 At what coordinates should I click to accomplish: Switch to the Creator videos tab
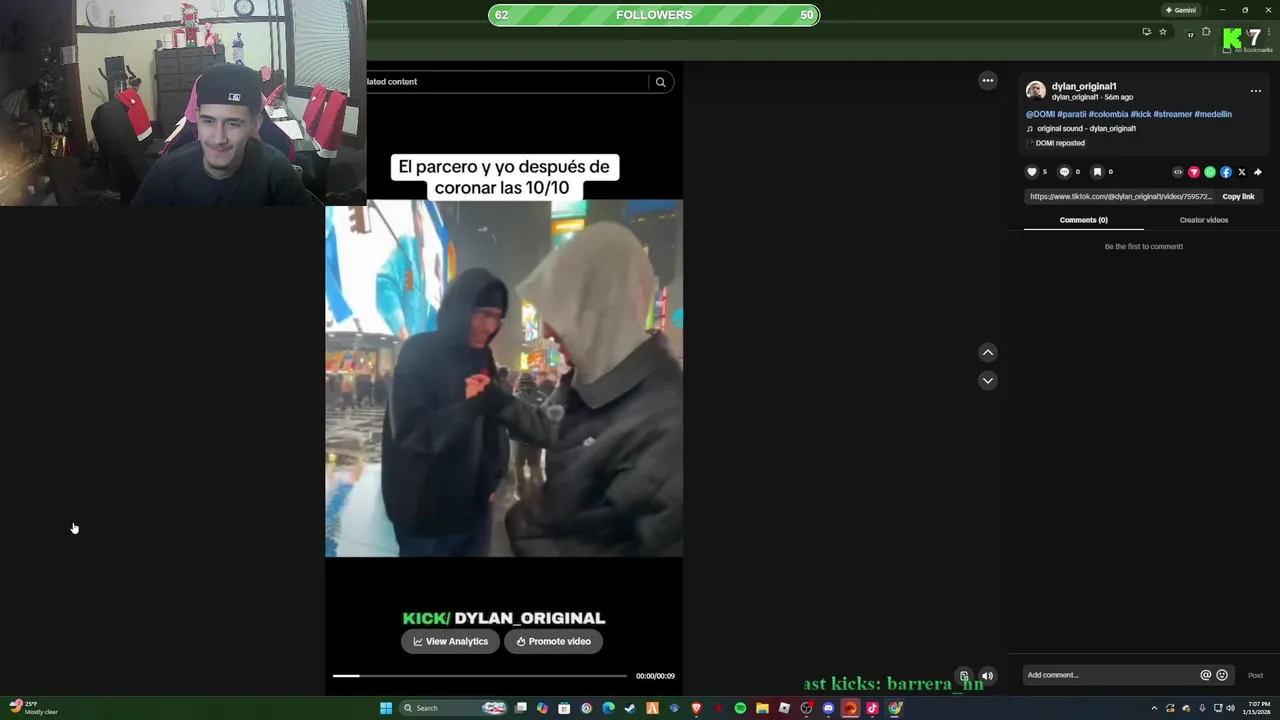(1204, 220)
